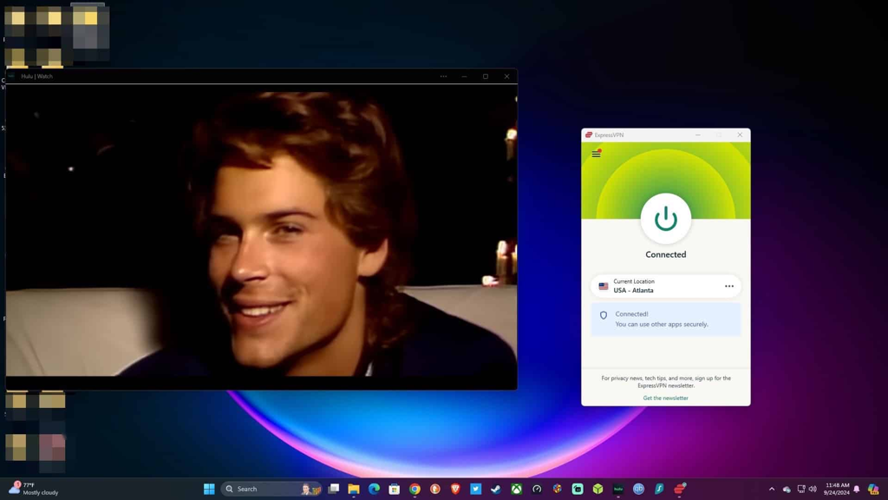Open the clock and date panel
Image resolution: width=888 pixels, height=500 pixels.
[x=837, y=489]
